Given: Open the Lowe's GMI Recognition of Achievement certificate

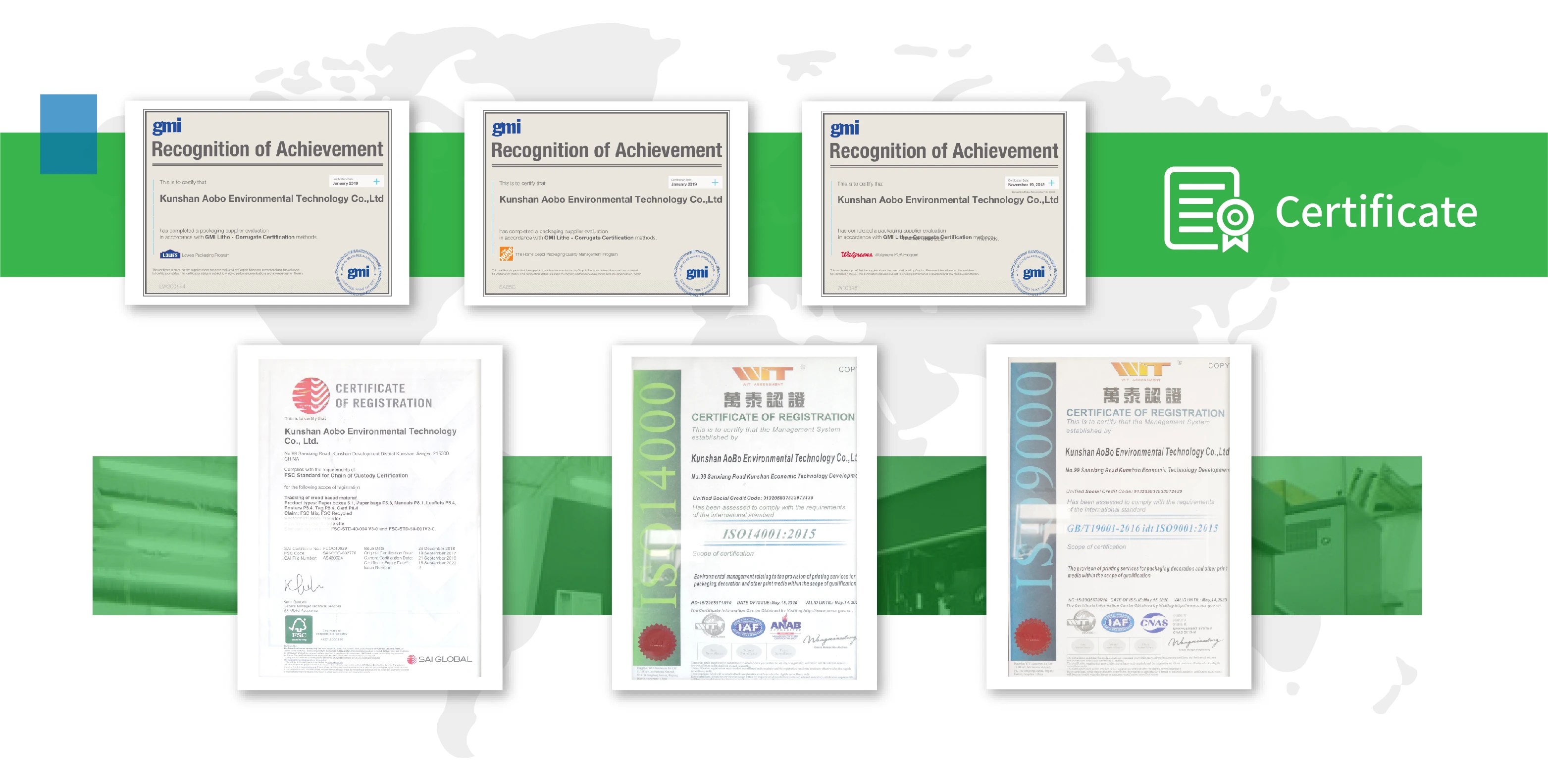Looking at the screenshot, I should pyautogui.click(x=267, y=202).
